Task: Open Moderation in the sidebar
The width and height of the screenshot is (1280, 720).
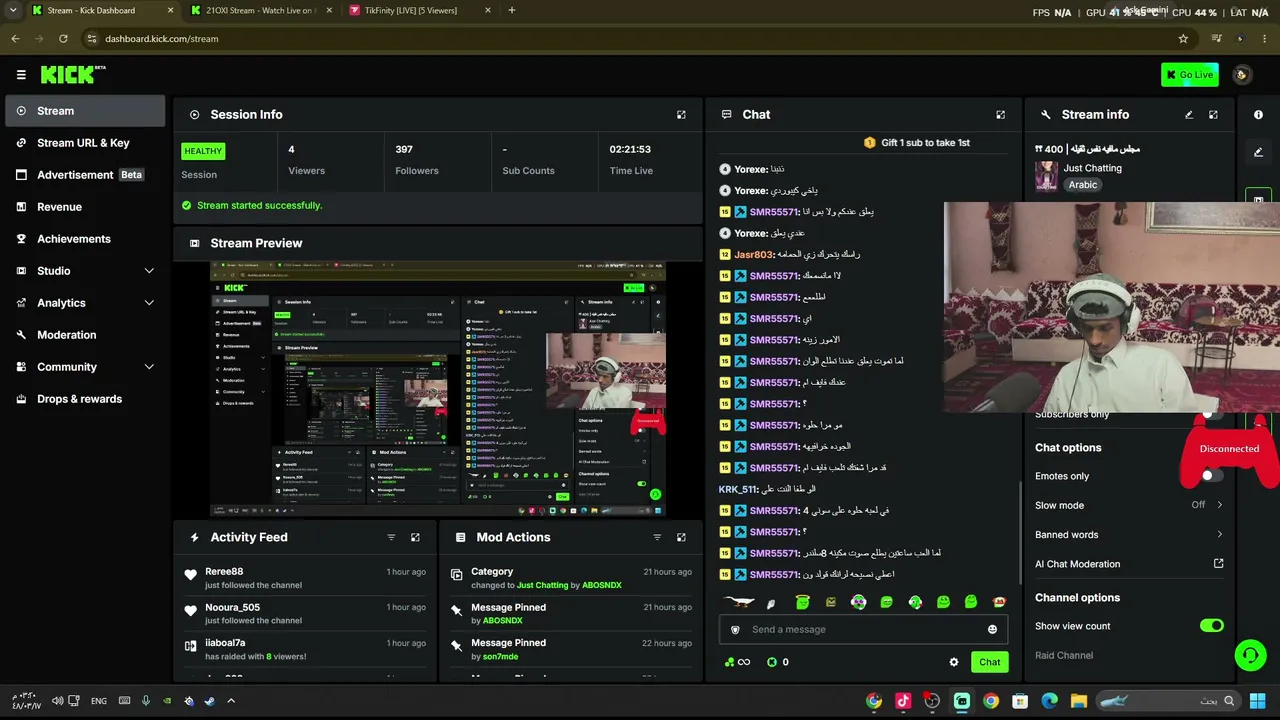Action: 85,335
